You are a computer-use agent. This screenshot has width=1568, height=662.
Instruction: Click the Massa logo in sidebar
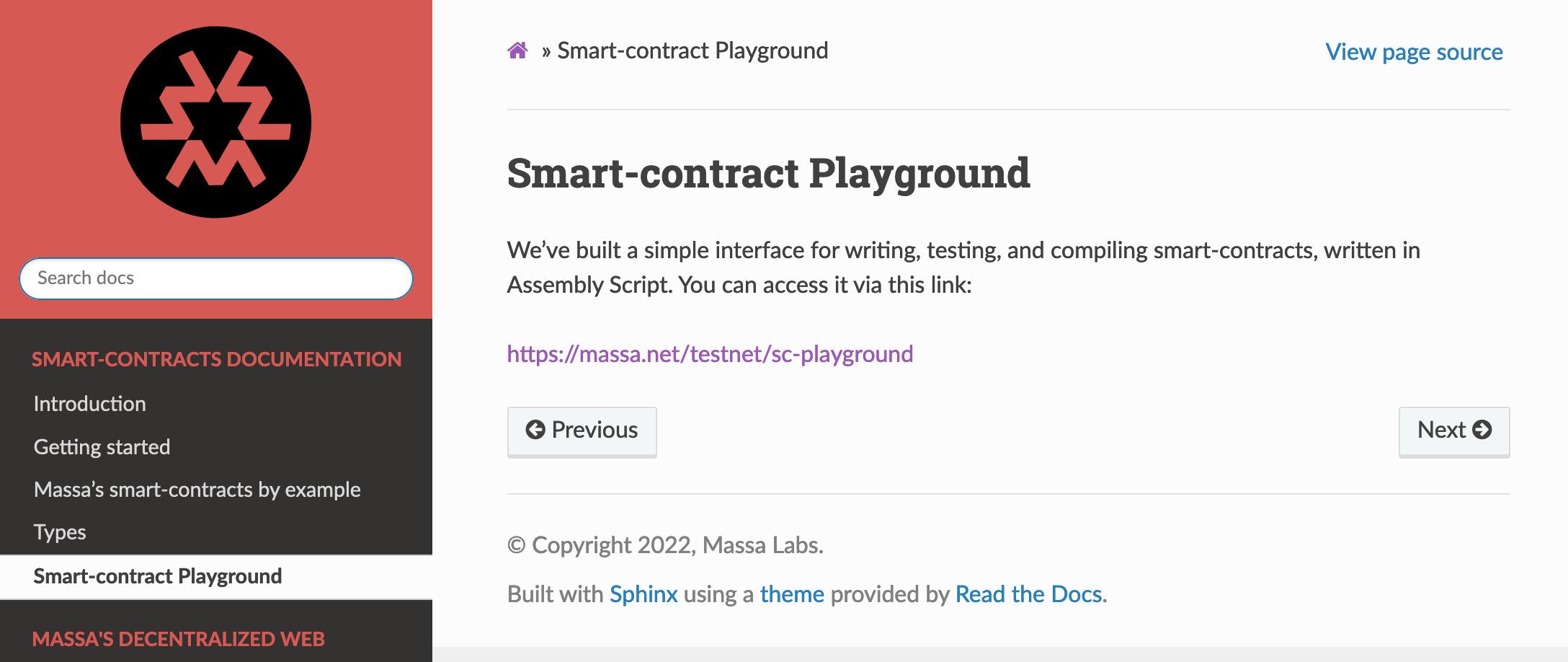[215, 122]
